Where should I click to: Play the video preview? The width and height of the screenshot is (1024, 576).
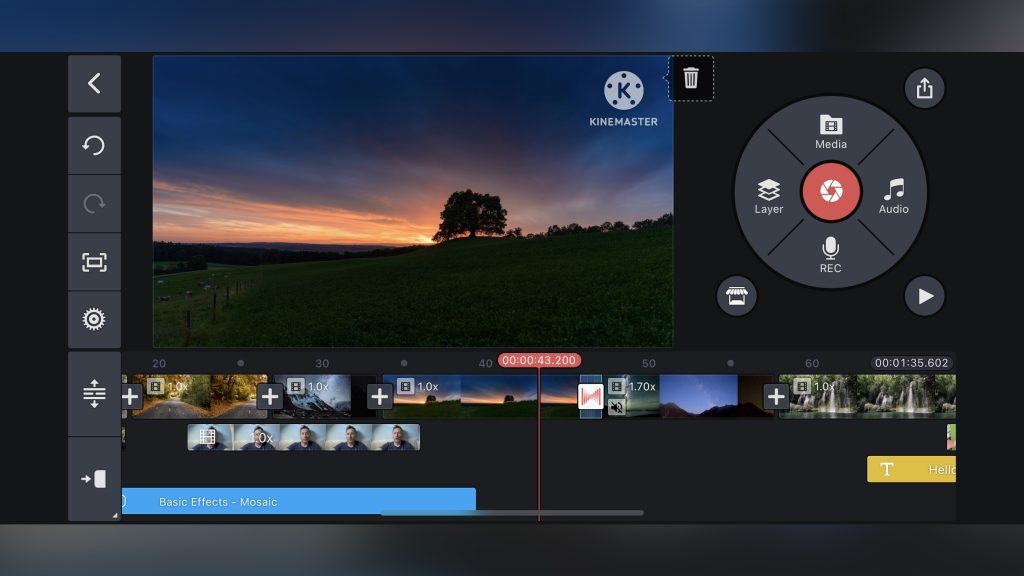(925, 296)
